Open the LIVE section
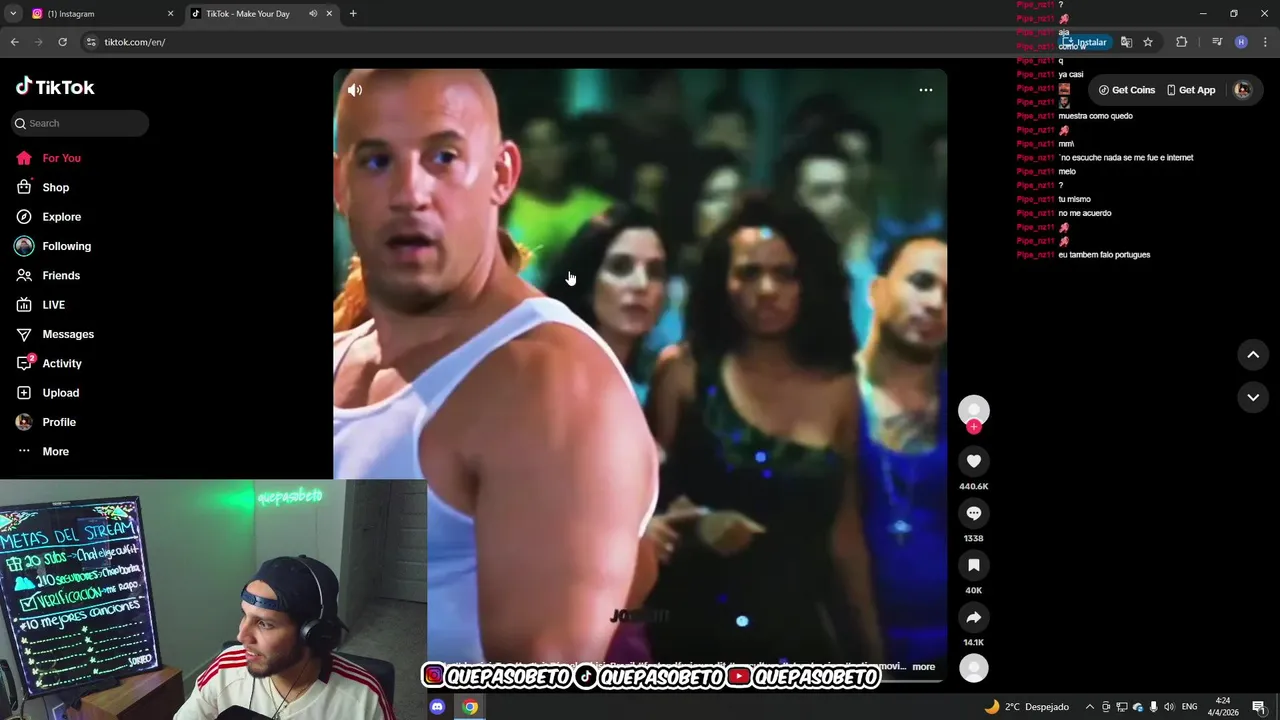 [x=40, y=305]
